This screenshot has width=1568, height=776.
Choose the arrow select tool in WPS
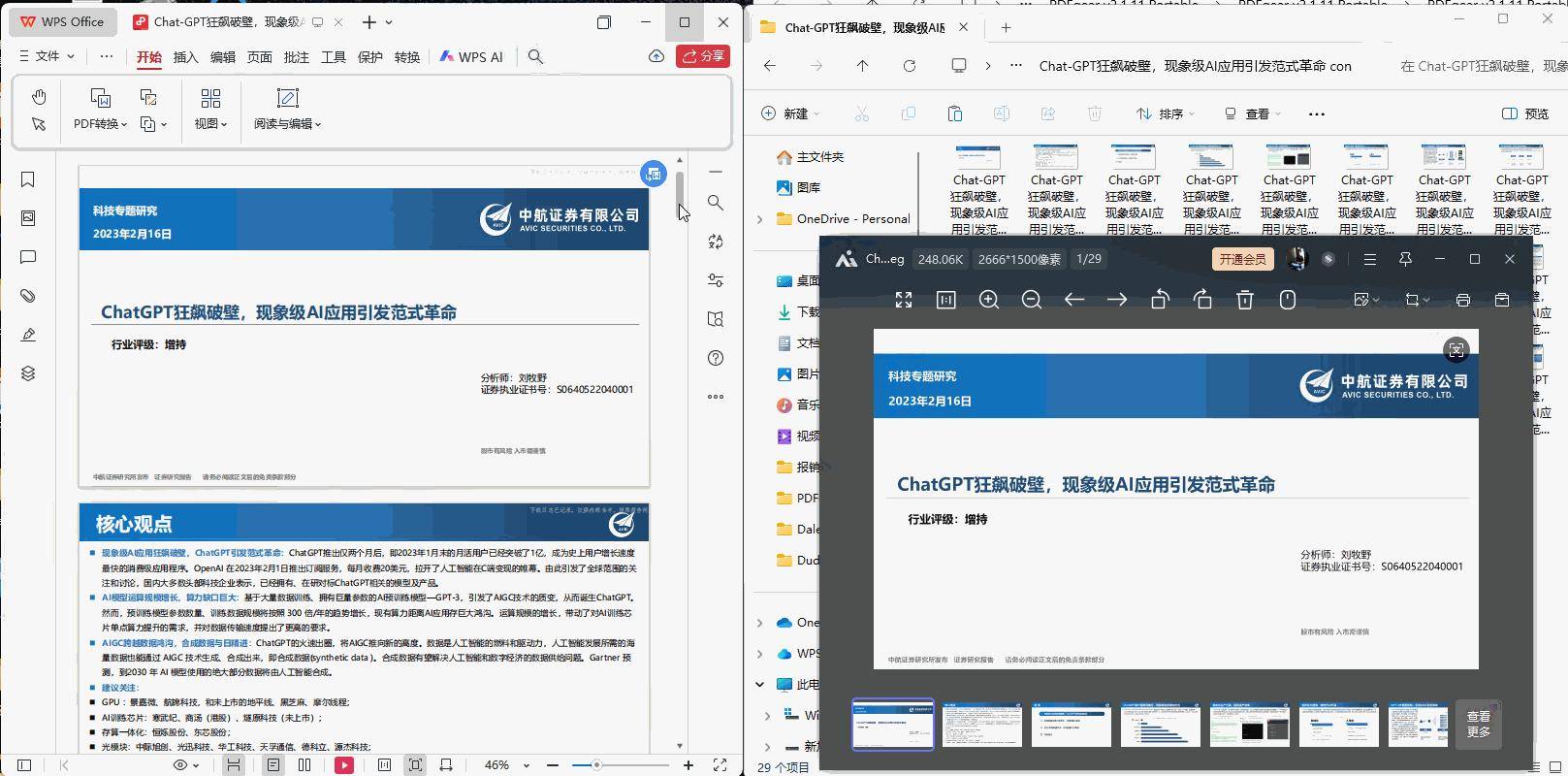click(39, 124)
